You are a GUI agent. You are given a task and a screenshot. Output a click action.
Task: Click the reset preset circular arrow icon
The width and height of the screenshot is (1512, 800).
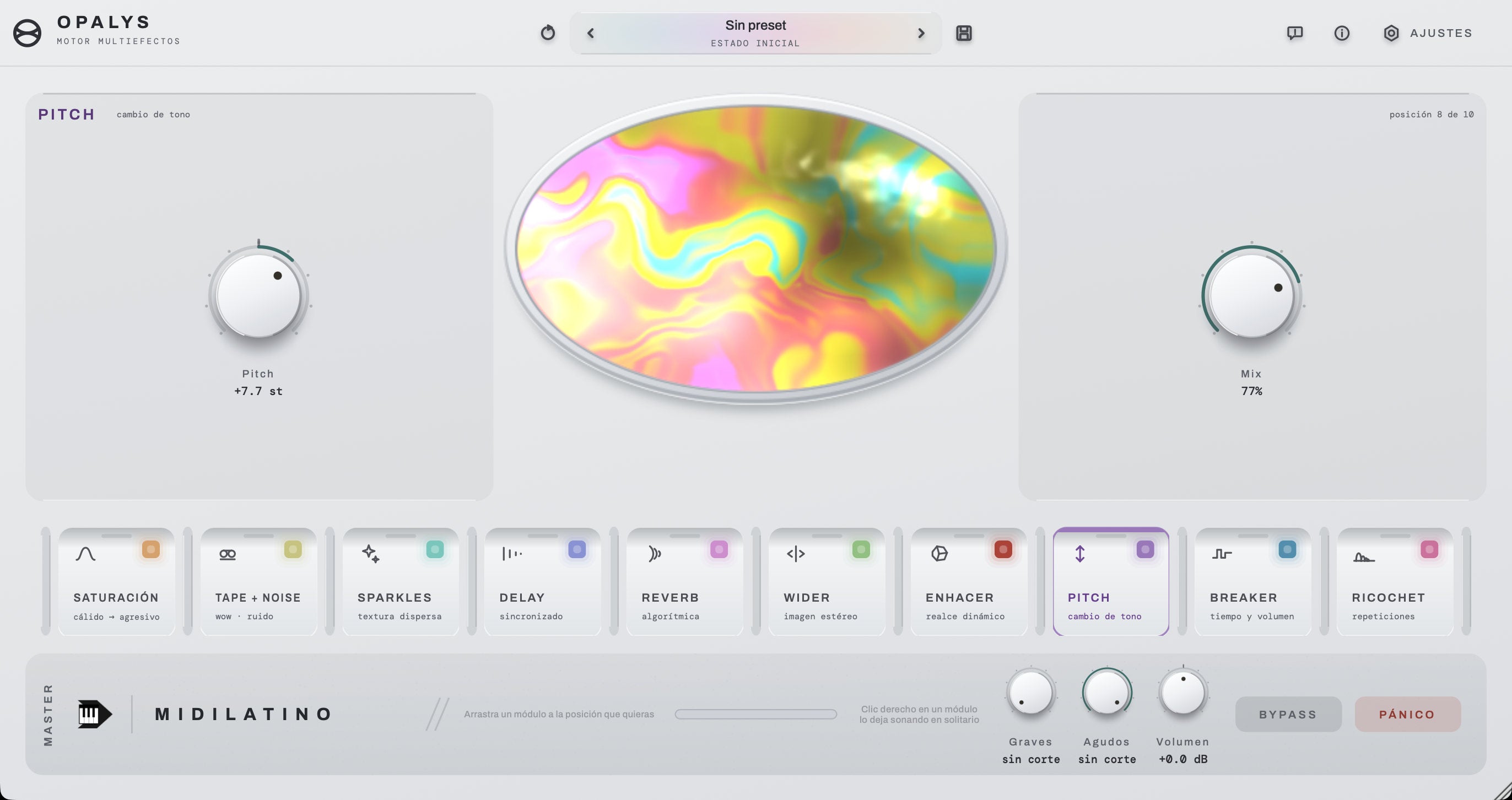tap(548, 33)
